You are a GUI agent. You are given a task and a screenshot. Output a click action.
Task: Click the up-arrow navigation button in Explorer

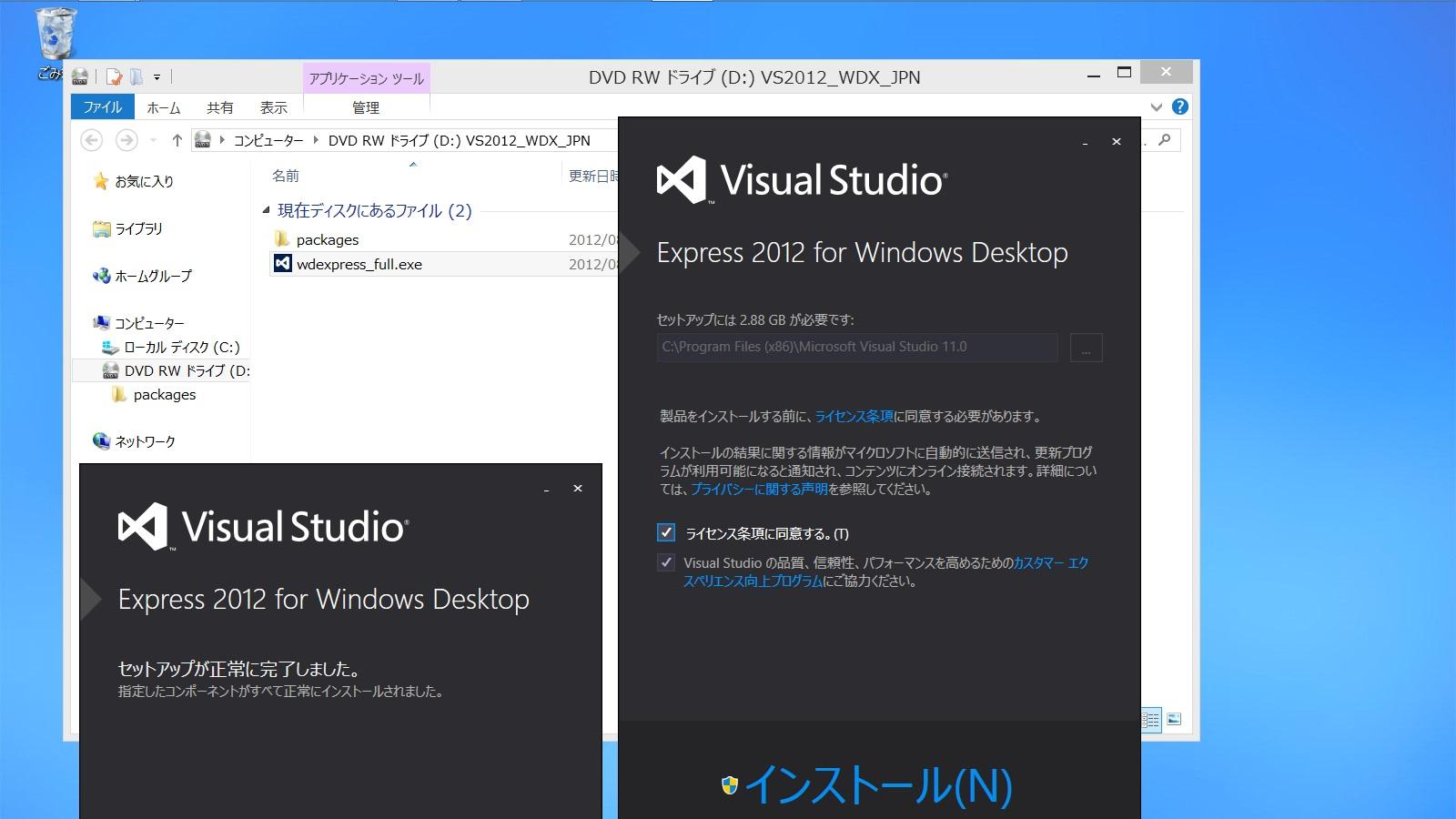click(x=177, y=140)
